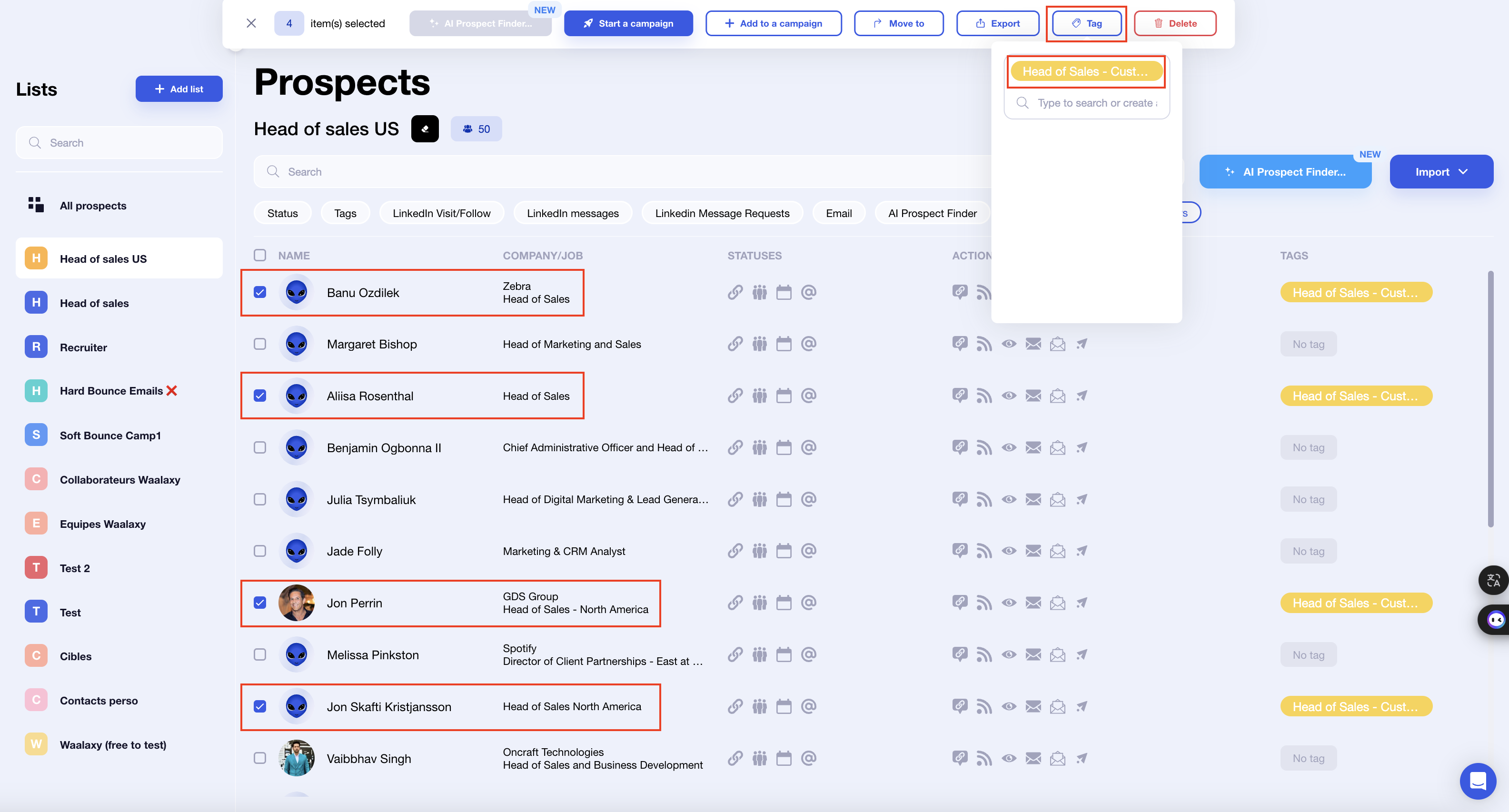Screen dimensions: 1509x812
Task: Click the Head of Sales - Cust... tag label in dropdown
Action: tap(1086, 71)
